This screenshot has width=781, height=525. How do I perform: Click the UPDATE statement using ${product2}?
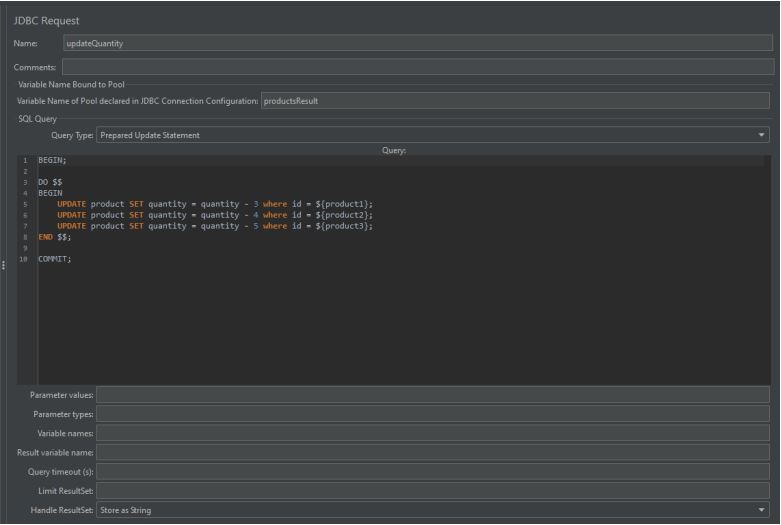(x=214, y=215)
